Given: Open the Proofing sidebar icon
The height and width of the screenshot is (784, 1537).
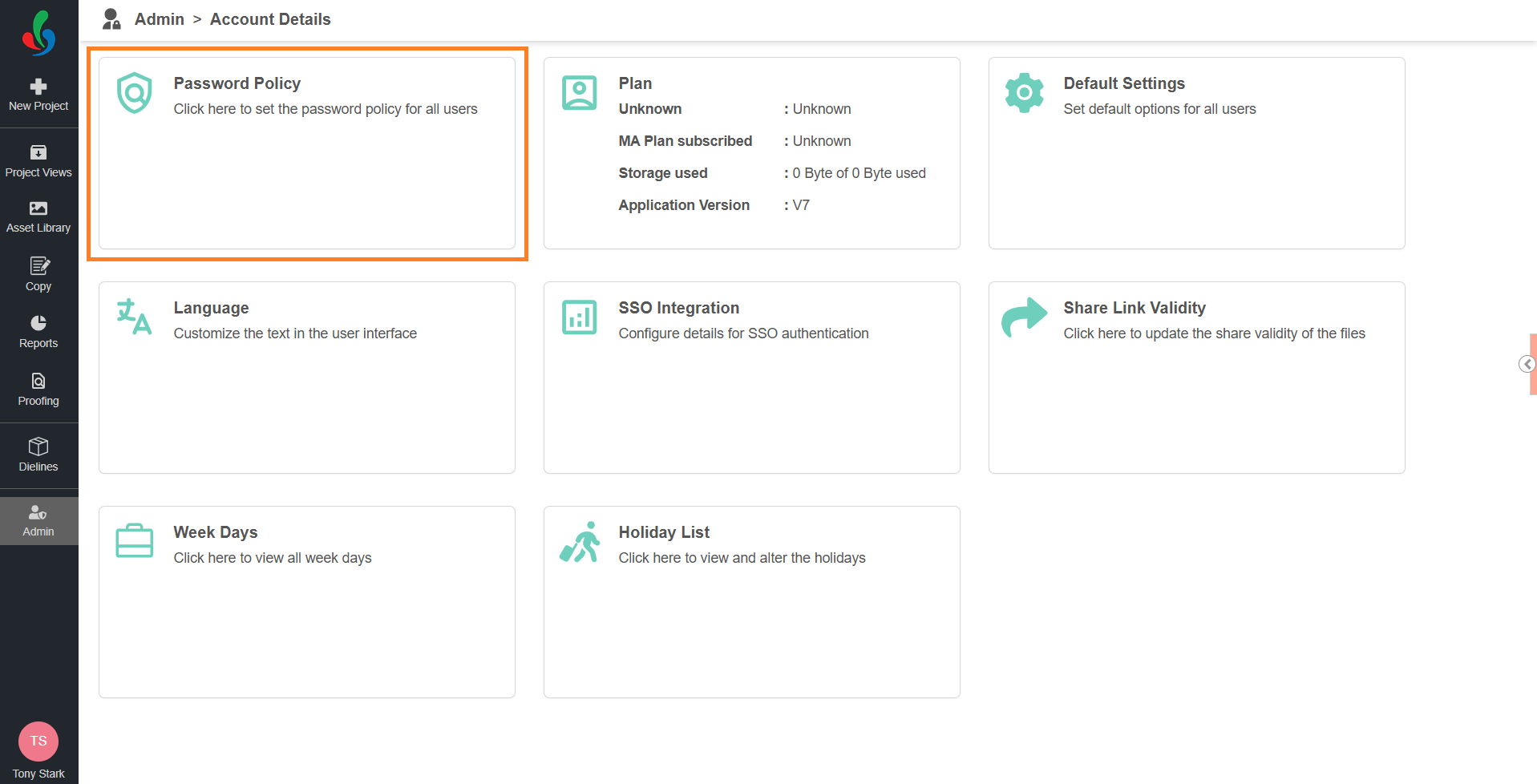Looking at the screenshot, I should (38, 381).
